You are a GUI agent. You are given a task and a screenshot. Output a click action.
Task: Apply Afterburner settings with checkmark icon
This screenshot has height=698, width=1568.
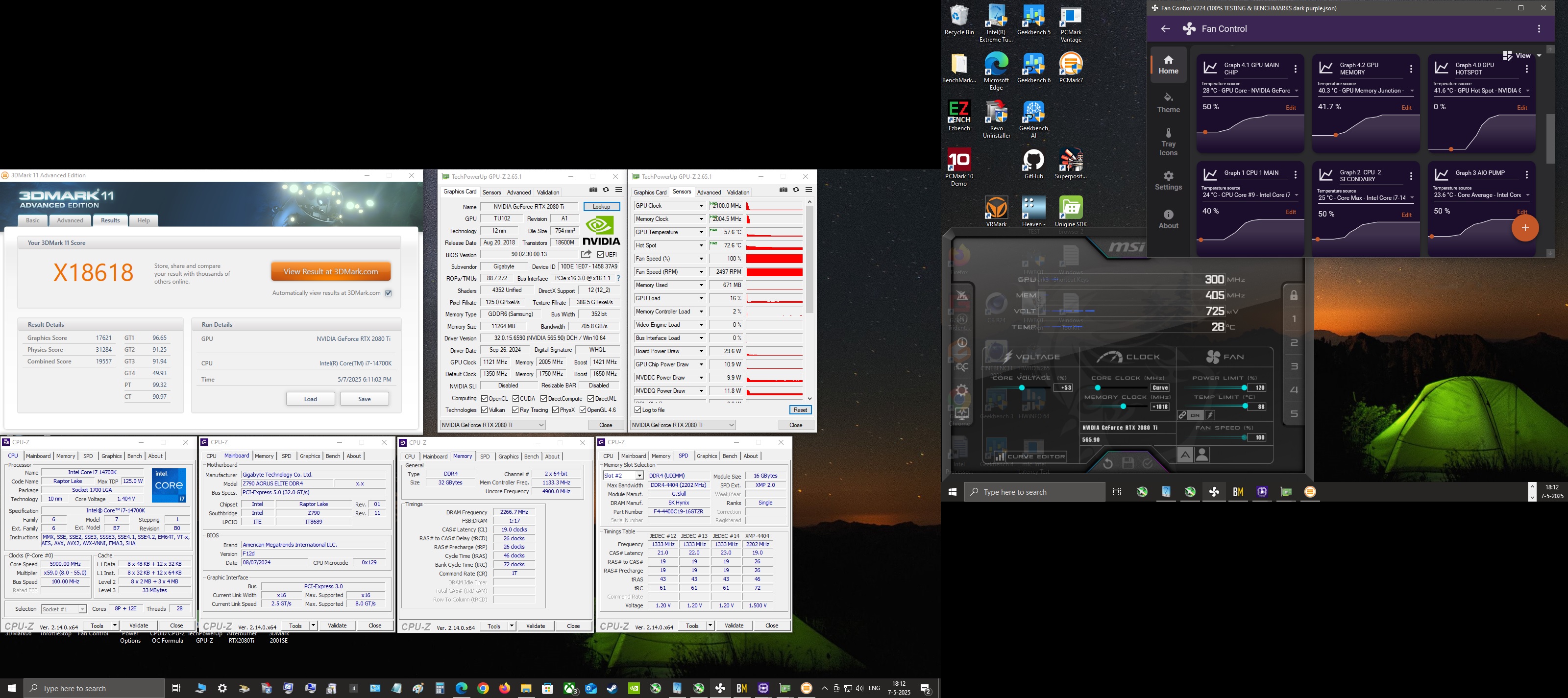coord(1148,464)
